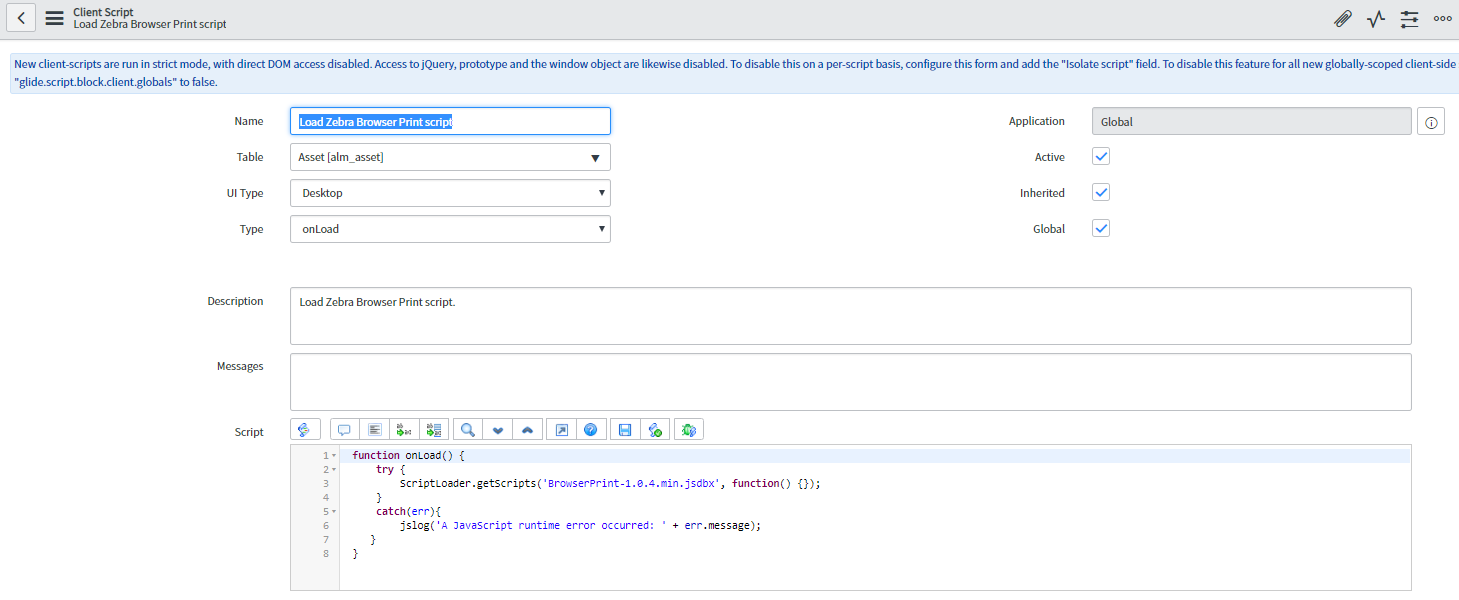Toggle the Inherited checkbox

[1101, 192]
